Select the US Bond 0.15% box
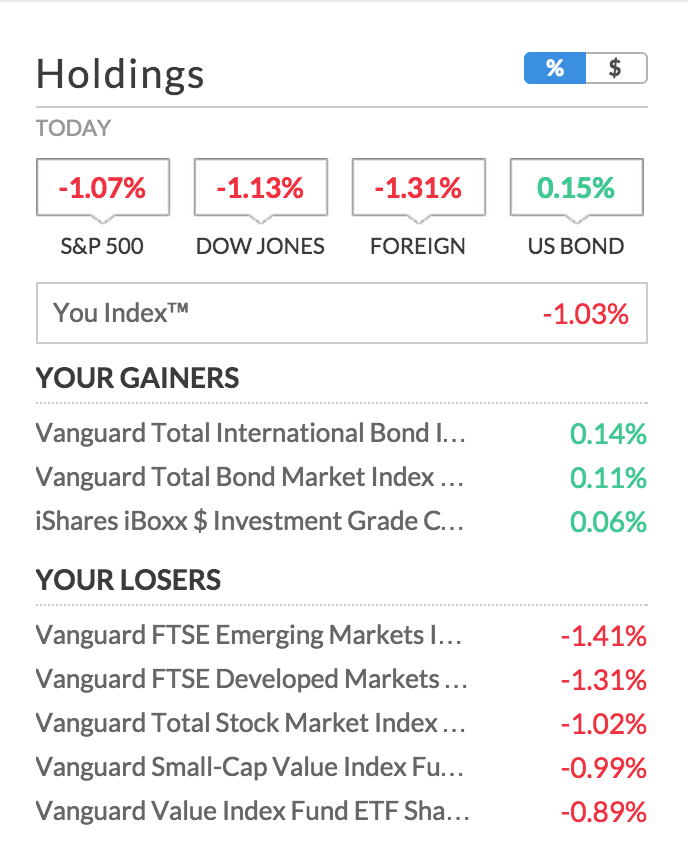This screenshot has width=688, height=860. coord(576,188)
